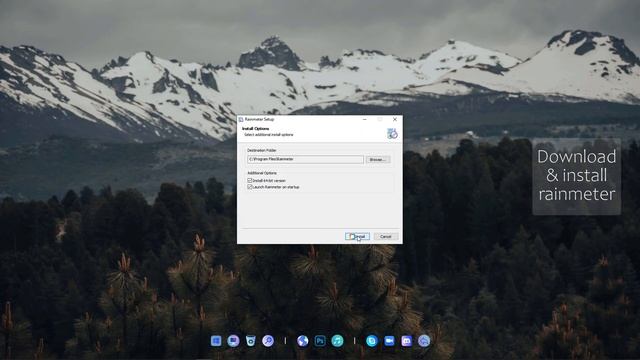Open the music note app in dock

[337, 341]
